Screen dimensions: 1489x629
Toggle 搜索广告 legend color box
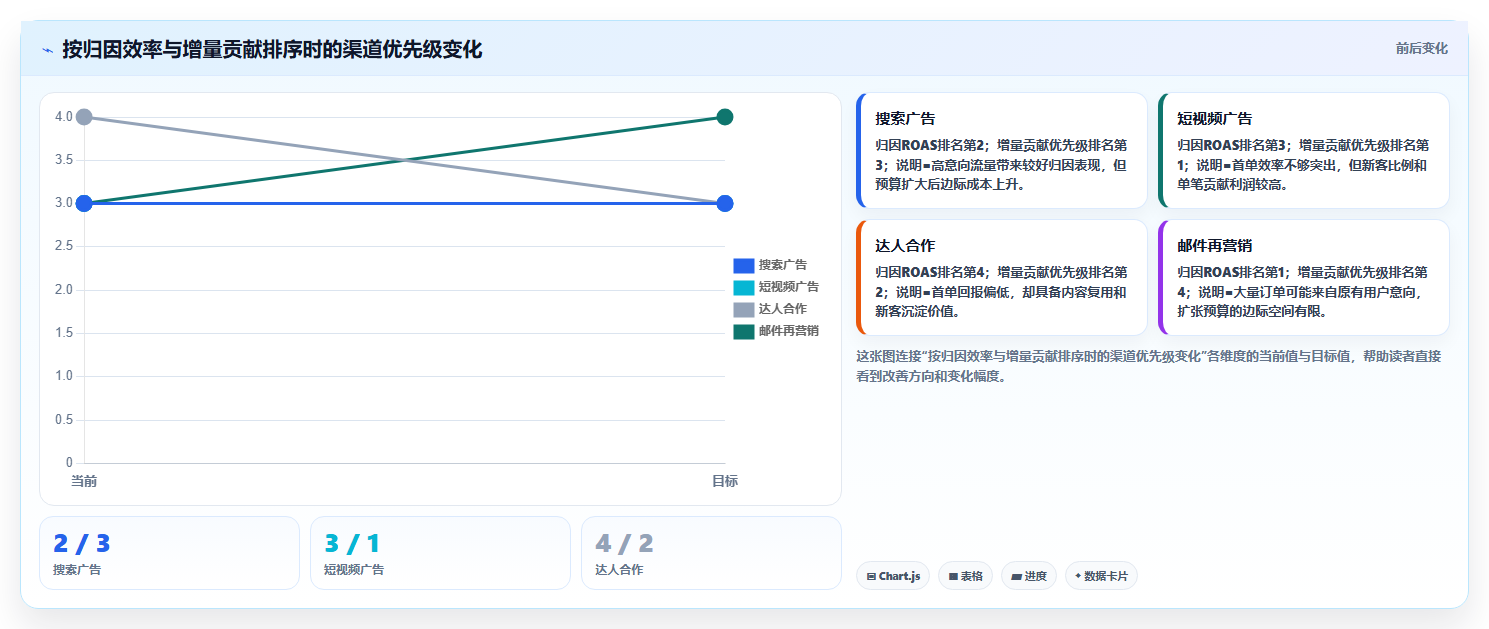(743, 266)
